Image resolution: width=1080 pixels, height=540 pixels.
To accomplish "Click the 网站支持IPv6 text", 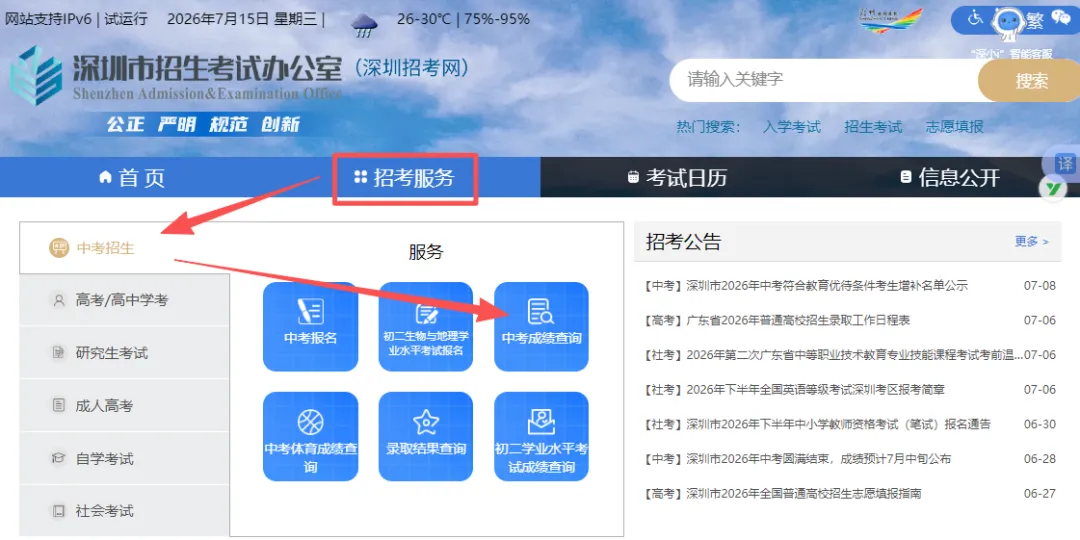I will click(48, 19).
